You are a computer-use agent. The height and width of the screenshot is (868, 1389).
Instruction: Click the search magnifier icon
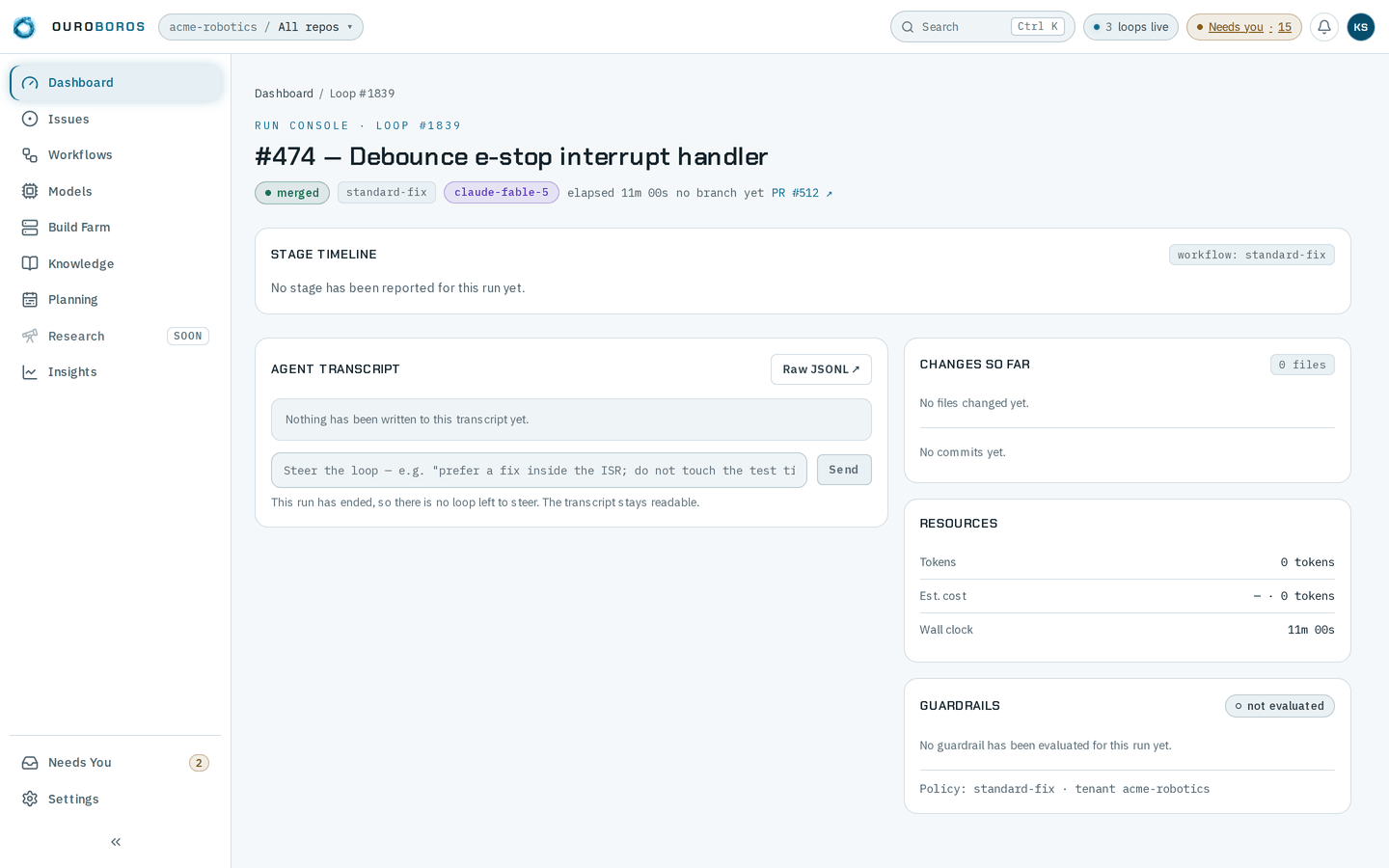(x=908, y=27)
